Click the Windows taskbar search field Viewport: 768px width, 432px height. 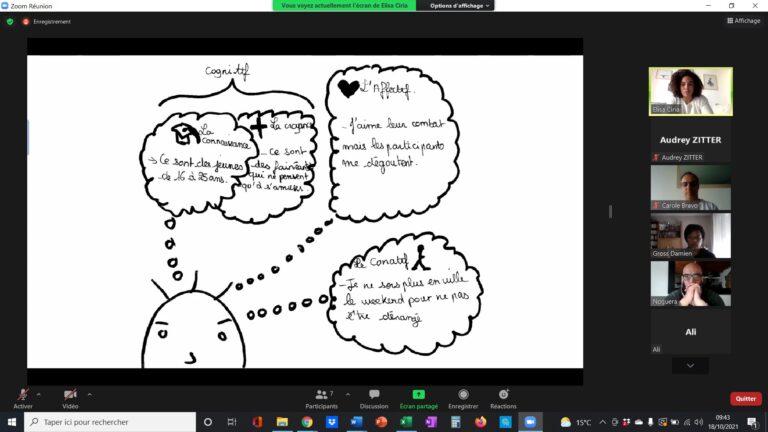pos(110,422)
